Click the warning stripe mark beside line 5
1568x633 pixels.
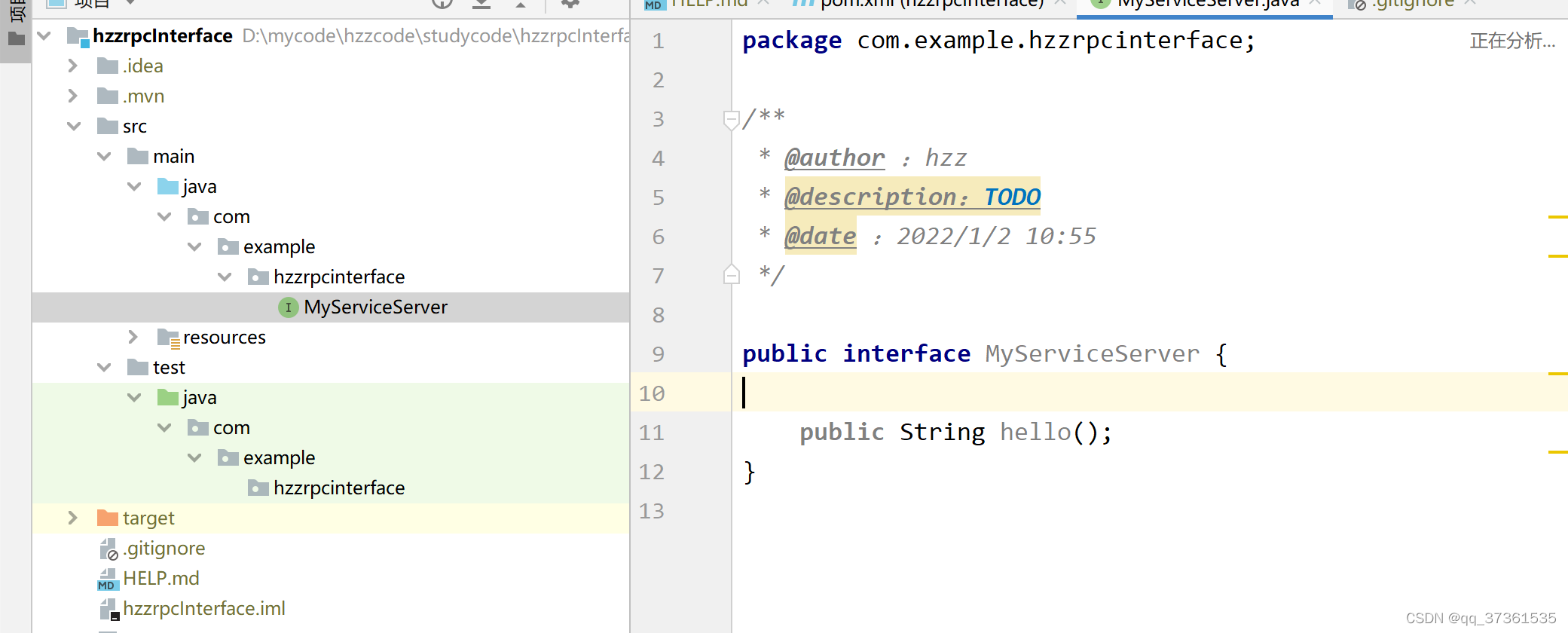pyautogui.click(x=1557, y=217)
